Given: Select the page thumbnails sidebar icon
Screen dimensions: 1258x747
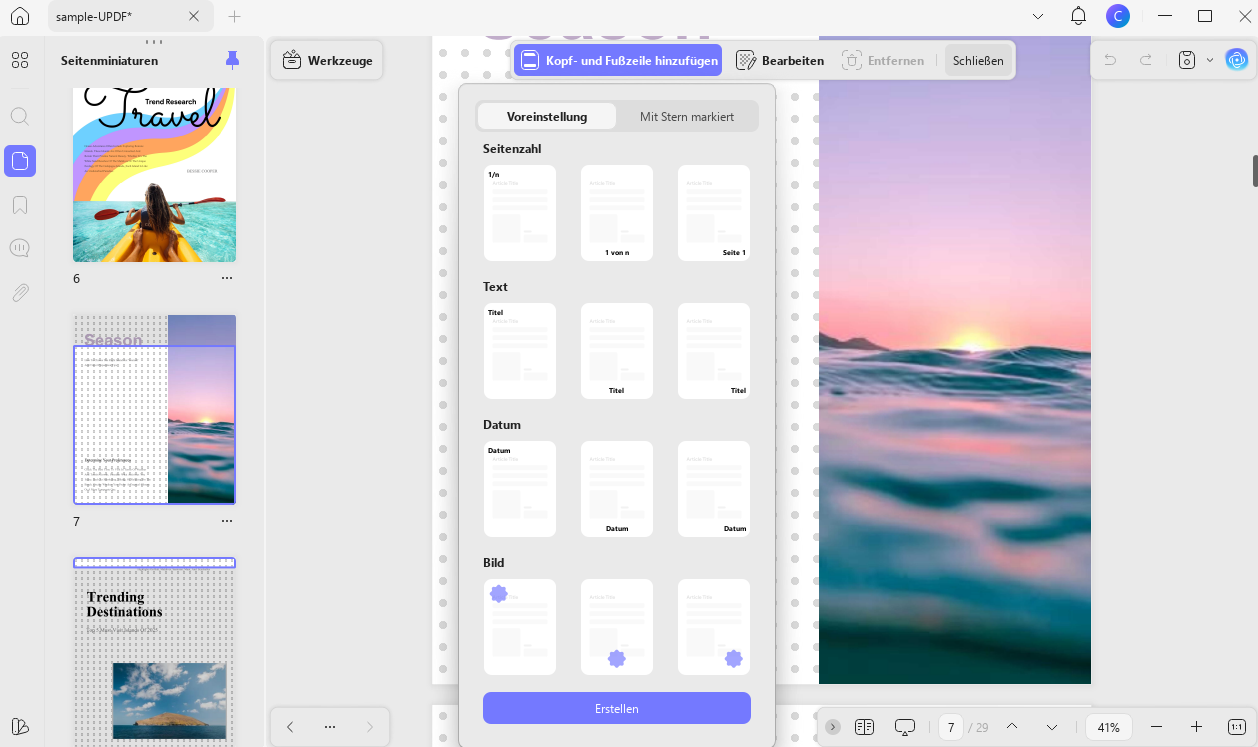Looking at the screenshot, I should (20, 161).
